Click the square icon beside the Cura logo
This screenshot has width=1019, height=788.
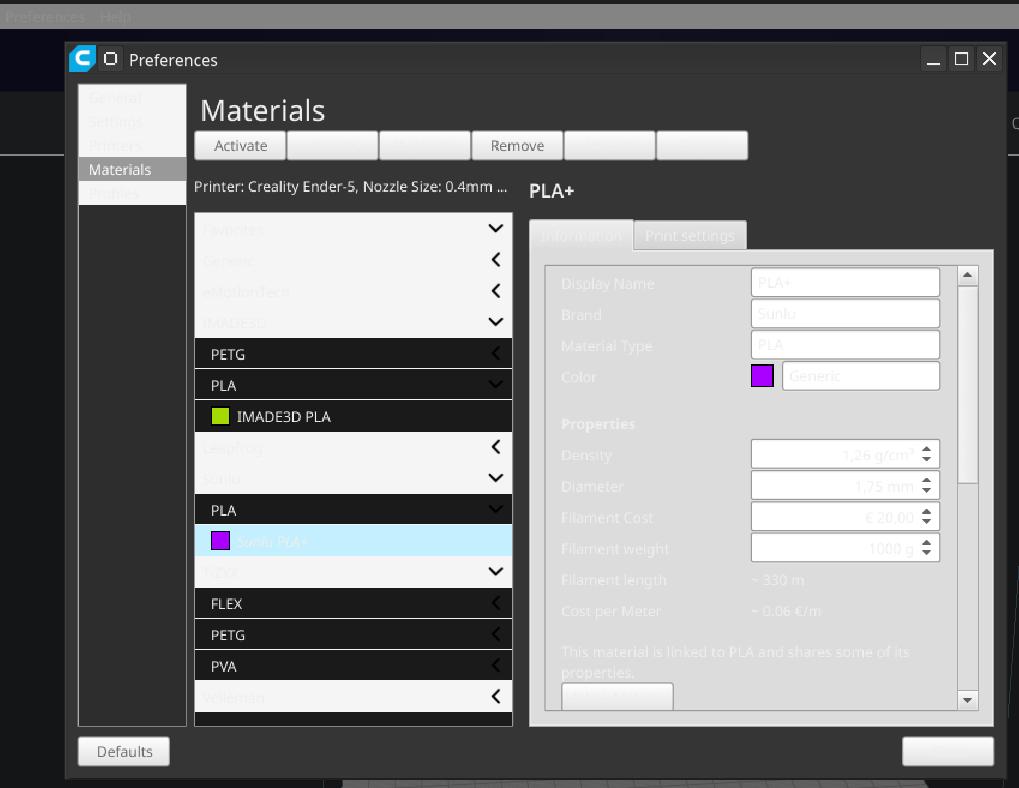click(111, 59)
